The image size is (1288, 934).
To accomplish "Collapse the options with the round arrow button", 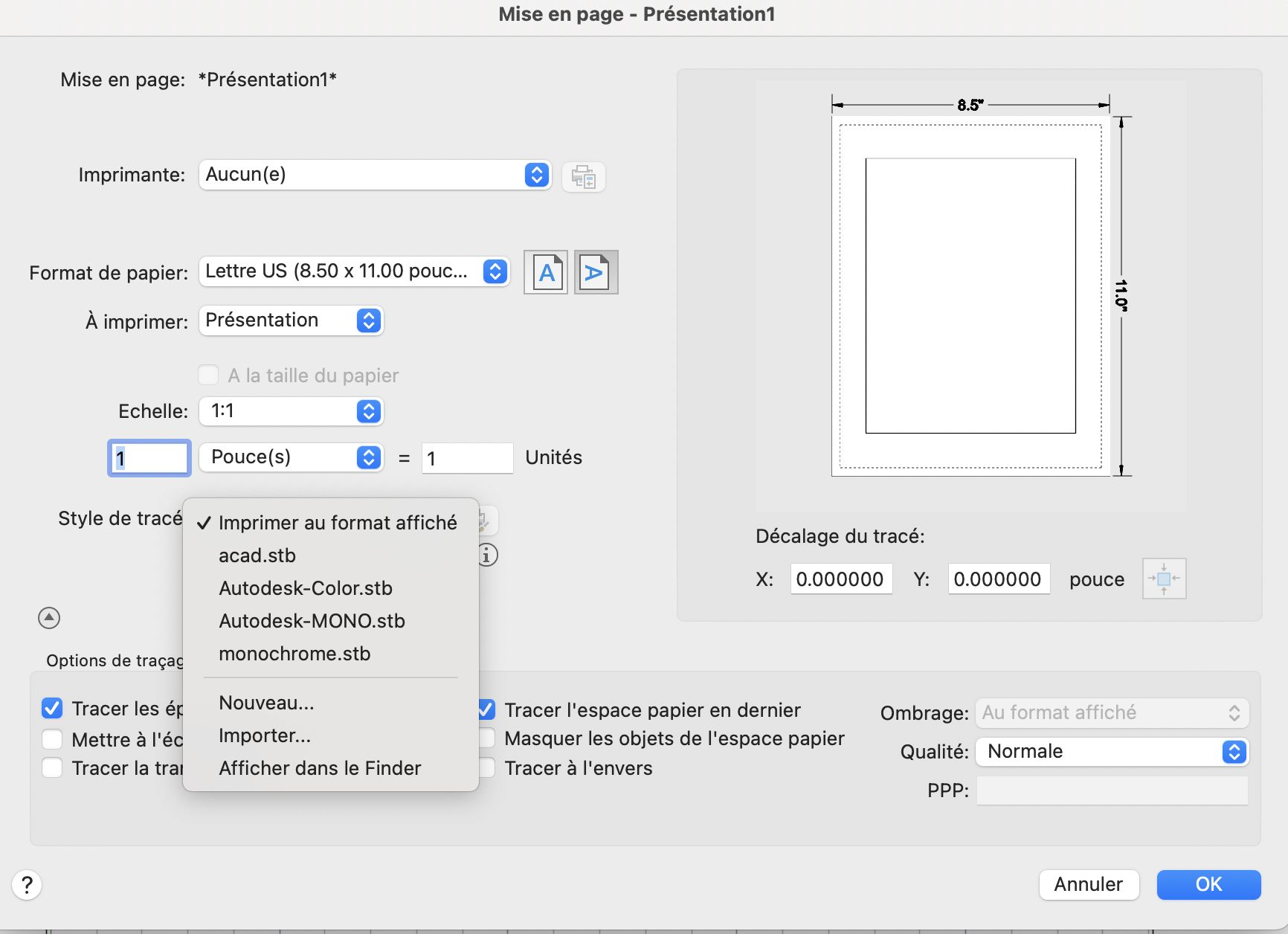I will tap(49, 618).
